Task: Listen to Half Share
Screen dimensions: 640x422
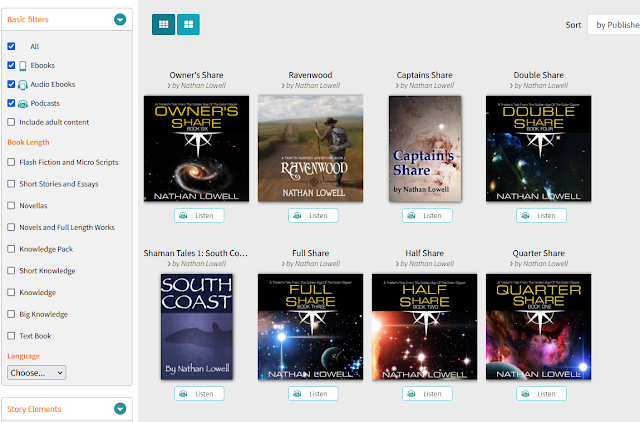Action: [x=427, y=393]
